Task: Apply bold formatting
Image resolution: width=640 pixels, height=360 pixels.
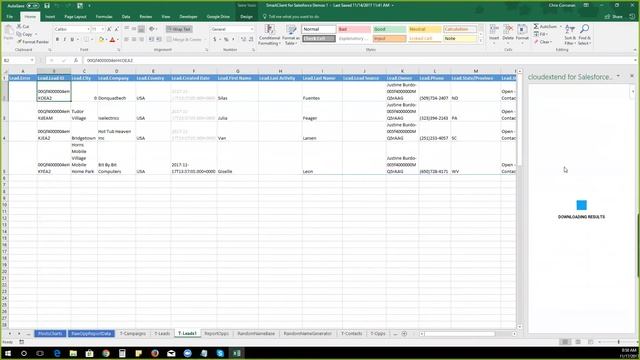Action: pos(57,40)
